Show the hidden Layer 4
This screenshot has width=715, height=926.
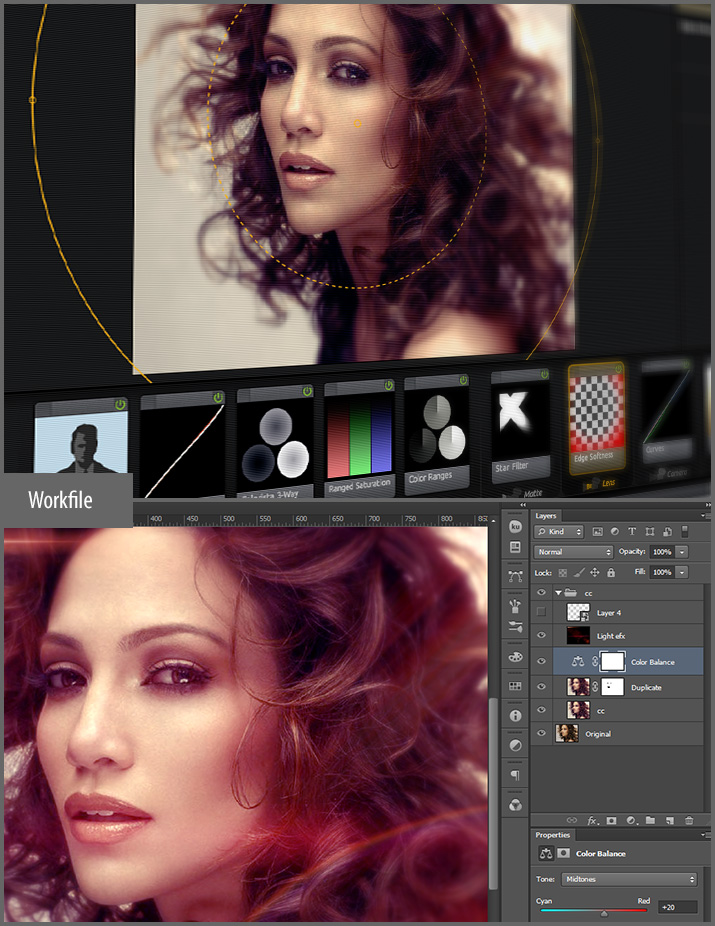541,610
